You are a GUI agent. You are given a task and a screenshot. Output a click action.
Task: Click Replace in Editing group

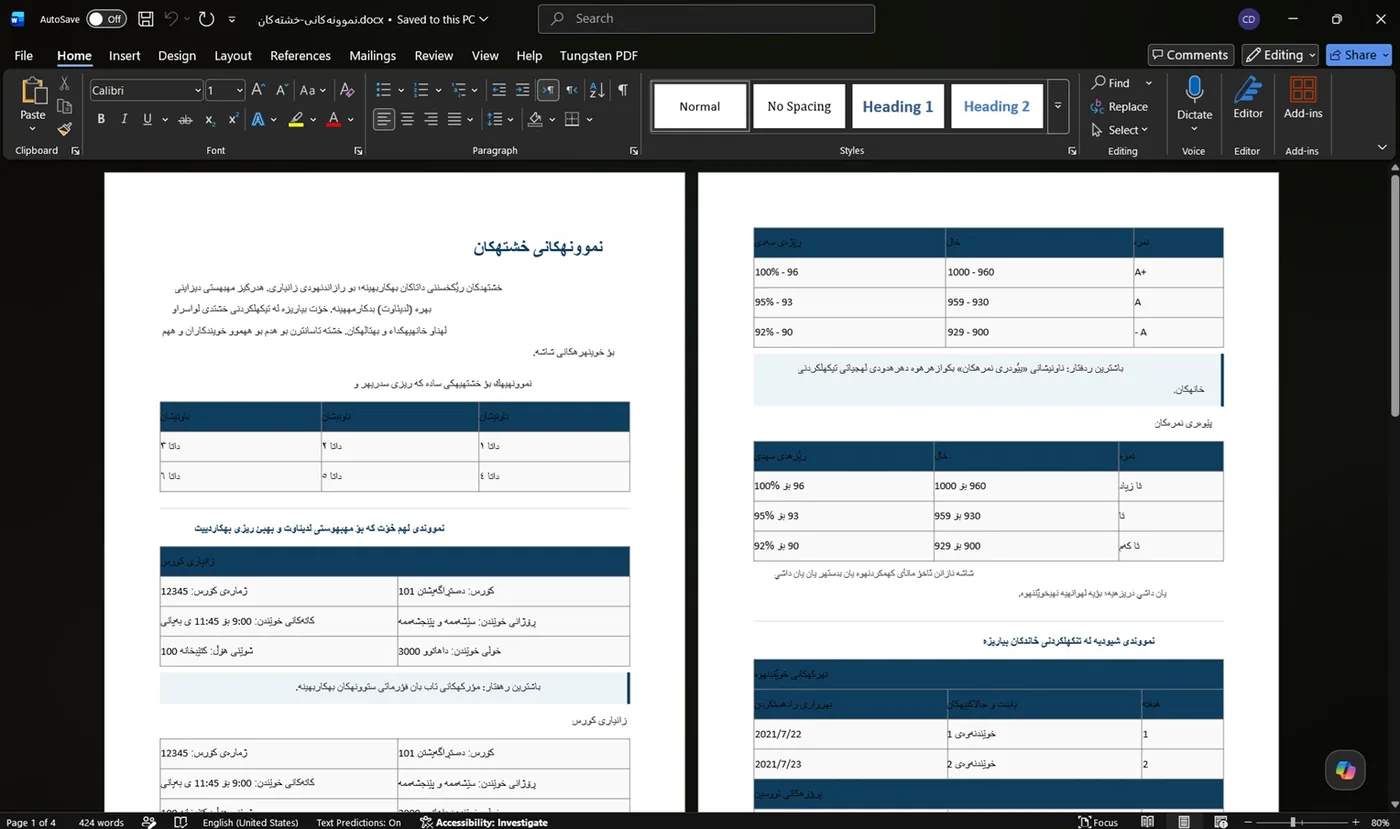[x=1119, y=106]
